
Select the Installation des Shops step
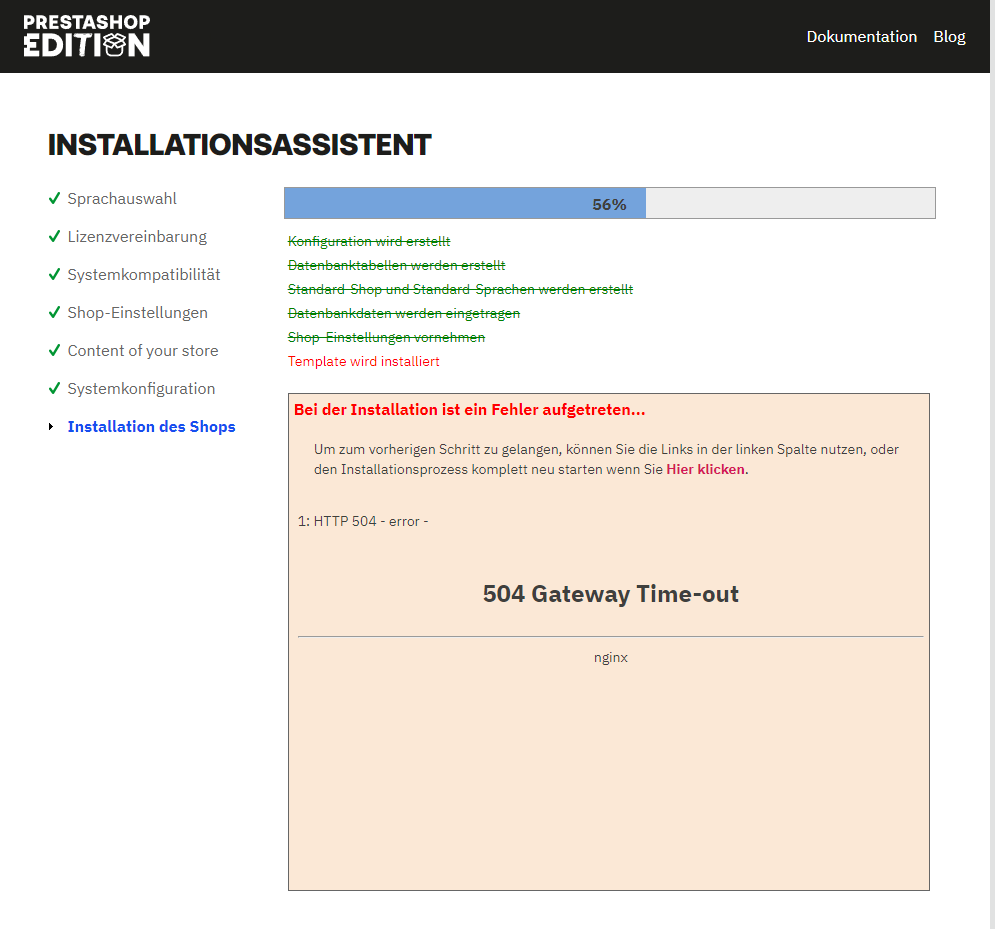coord(151,427)
